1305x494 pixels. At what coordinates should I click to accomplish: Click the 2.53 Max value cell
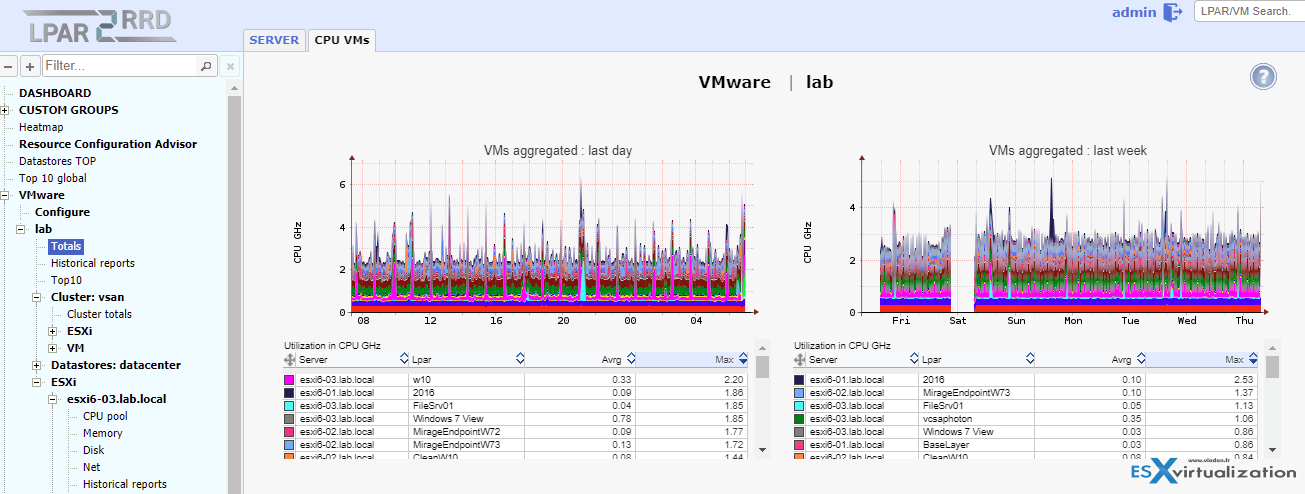tap(1203, 380)
